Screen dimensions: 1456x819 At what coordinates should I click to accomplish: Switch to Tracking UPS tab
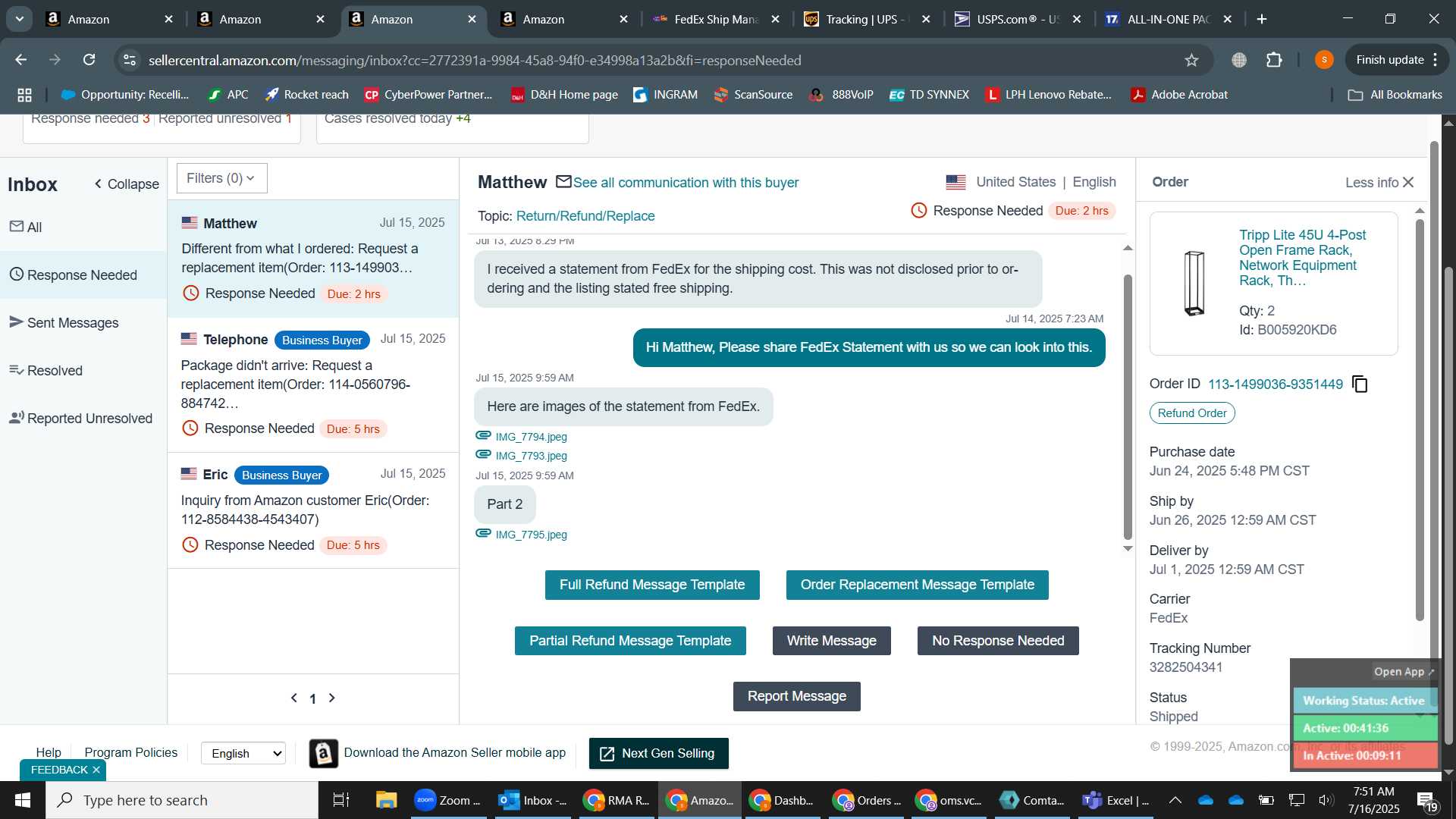(868, 19)
